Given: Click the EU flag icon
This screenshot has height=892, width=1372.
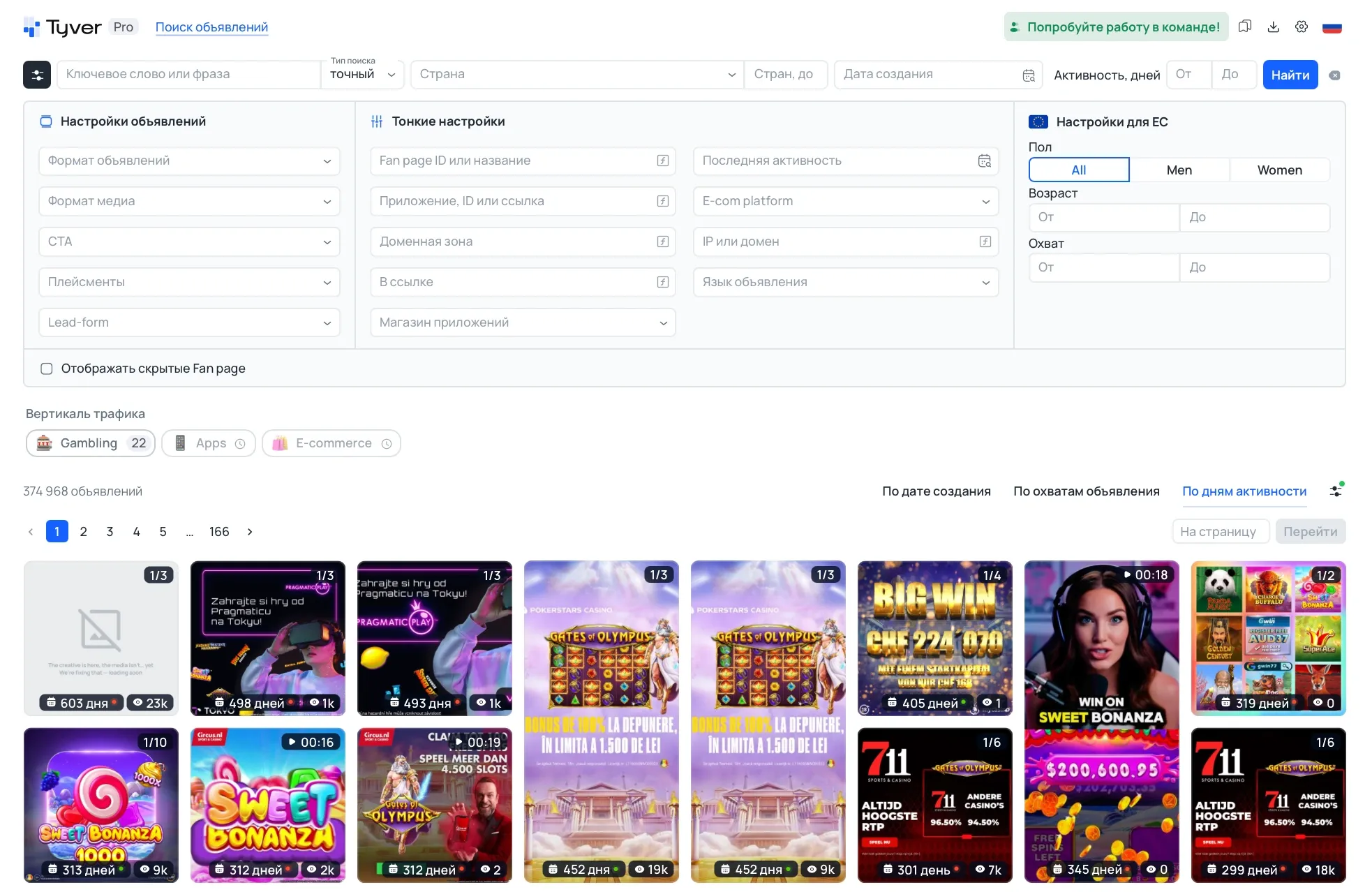Looking at the screenshot, I should [1038, 122].
